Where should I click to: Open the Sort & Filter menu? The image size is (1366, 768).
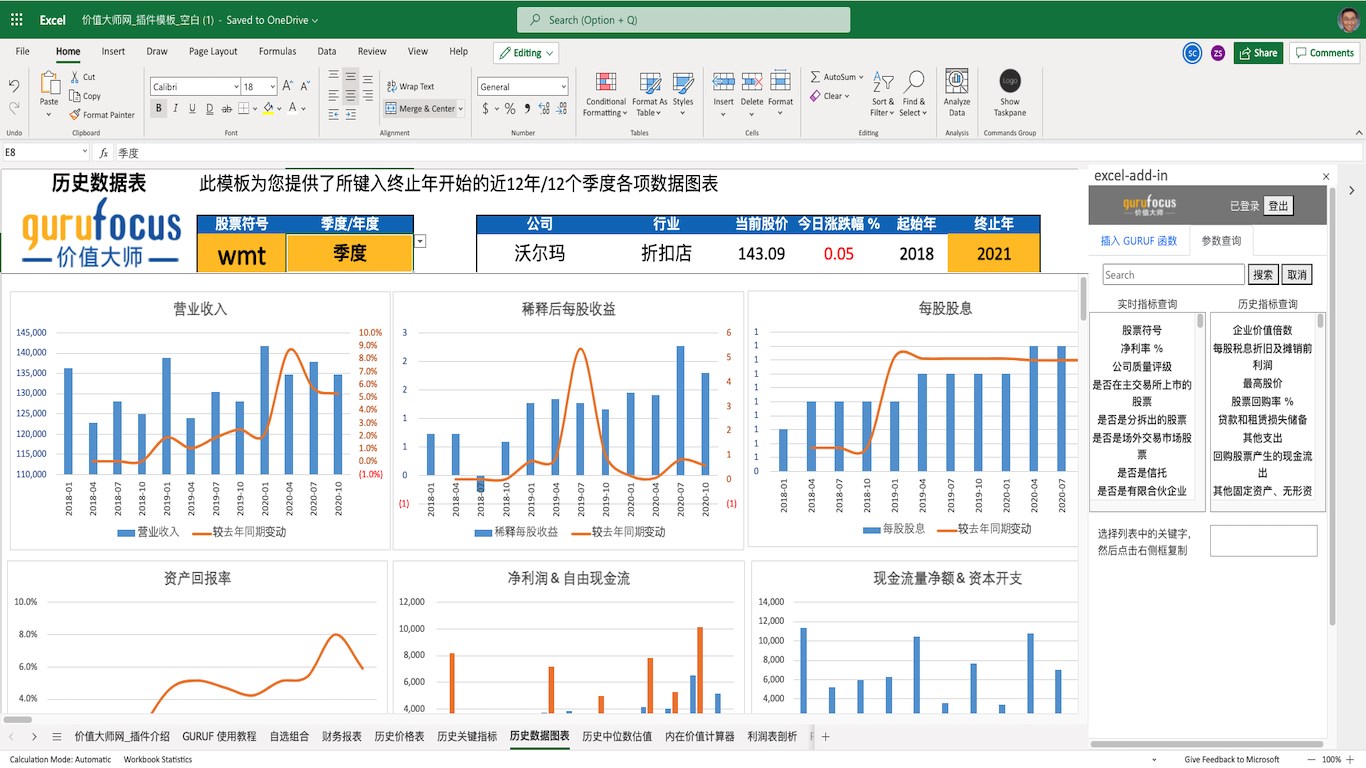click(883, 93)
